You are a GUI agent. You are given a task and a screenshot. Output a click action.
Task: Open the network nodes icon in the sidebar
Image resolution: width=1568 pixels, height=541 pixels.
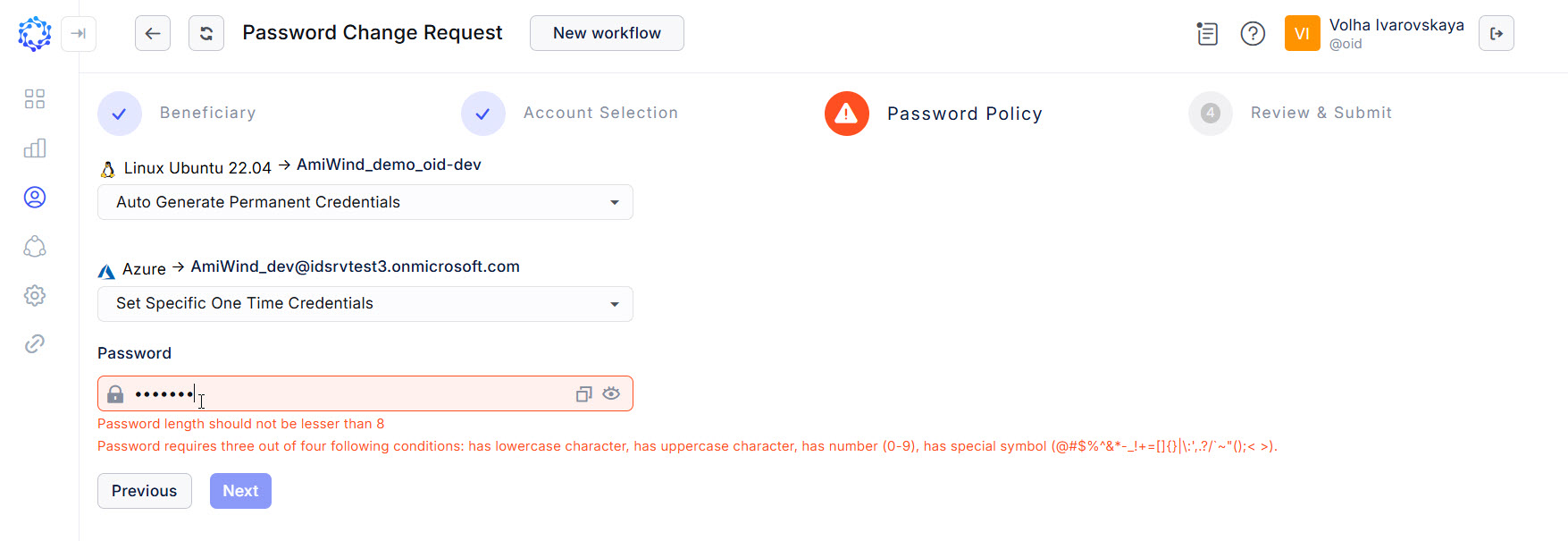[34, 247]
